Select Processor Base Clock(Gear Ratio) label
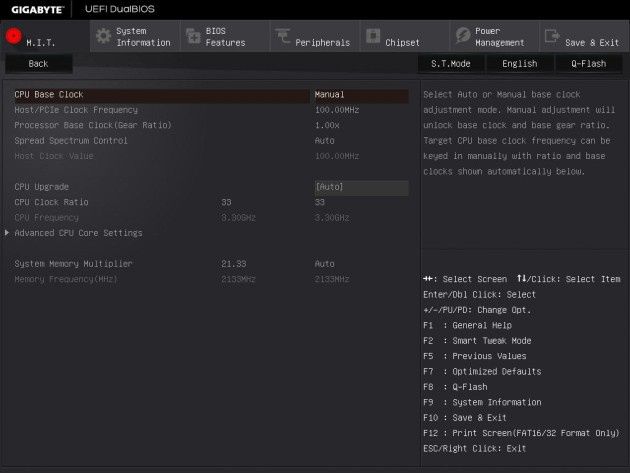This screenshot has width=630, height=473. click(x=93, y=125)
